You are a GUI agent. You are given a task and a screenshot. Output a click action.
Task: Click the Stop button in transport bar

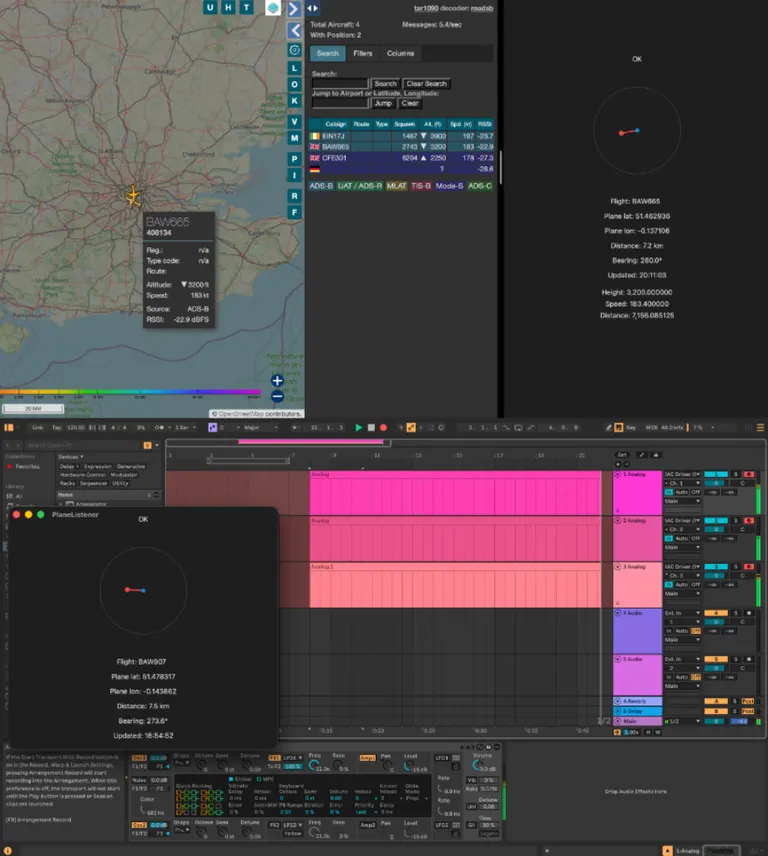tap(371, 427)
